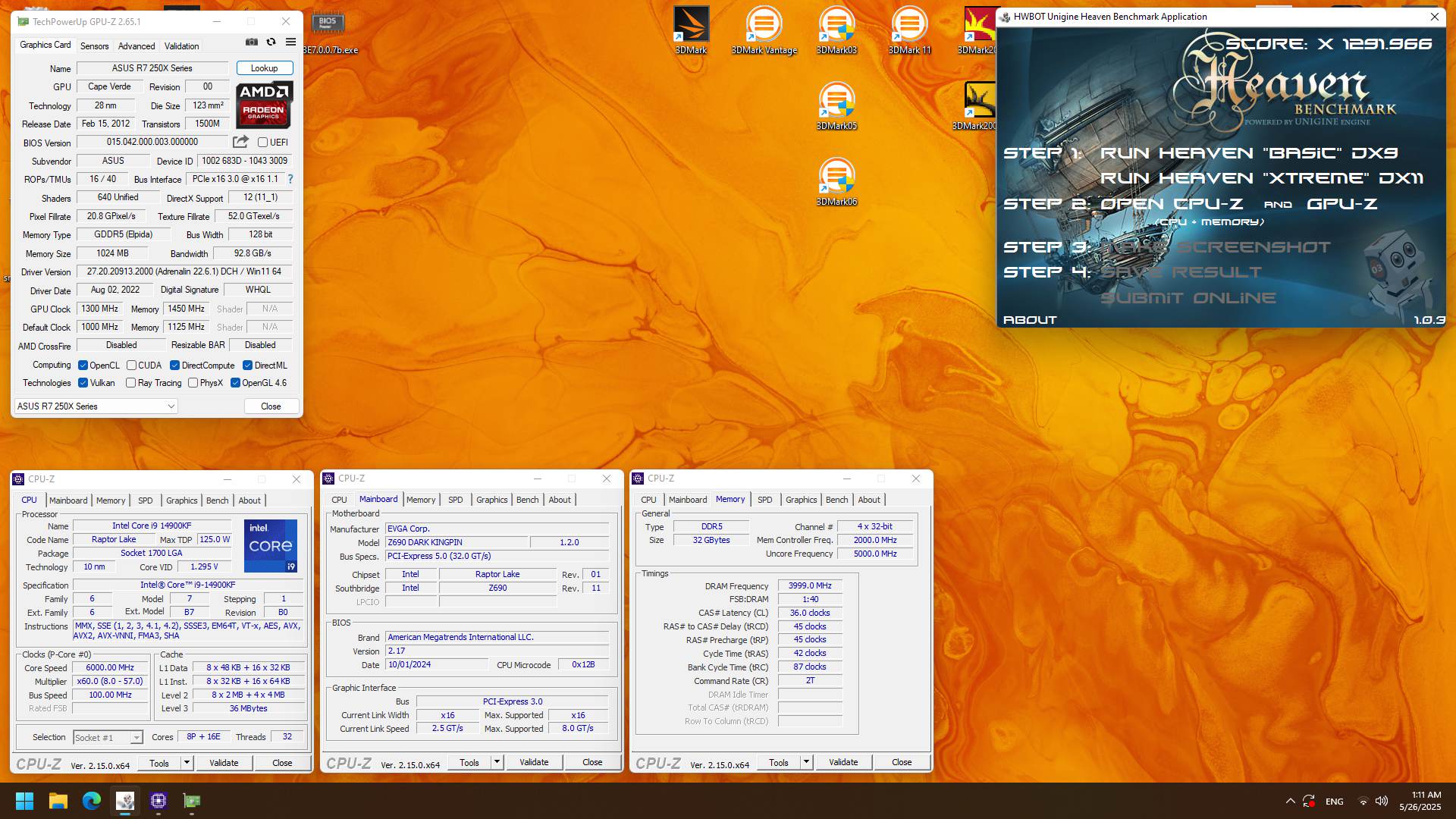Show hidden system tray icons

coord(1290,801)
